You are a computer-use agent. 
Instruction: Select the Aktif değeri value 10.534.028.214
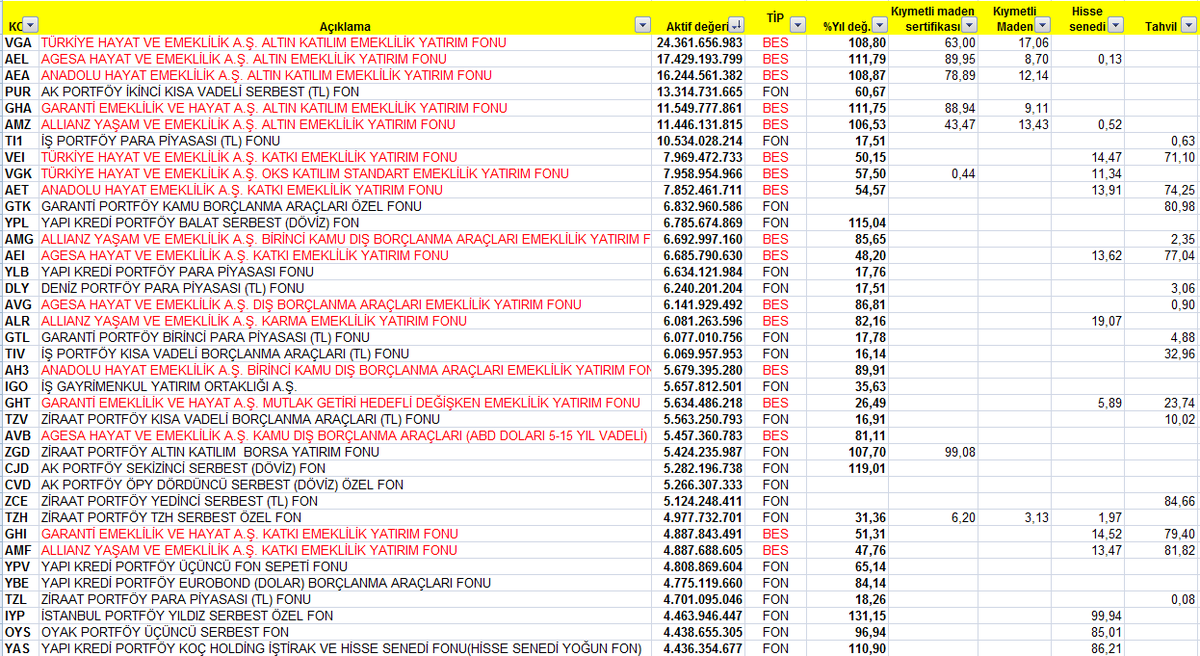tap(700, 140)
